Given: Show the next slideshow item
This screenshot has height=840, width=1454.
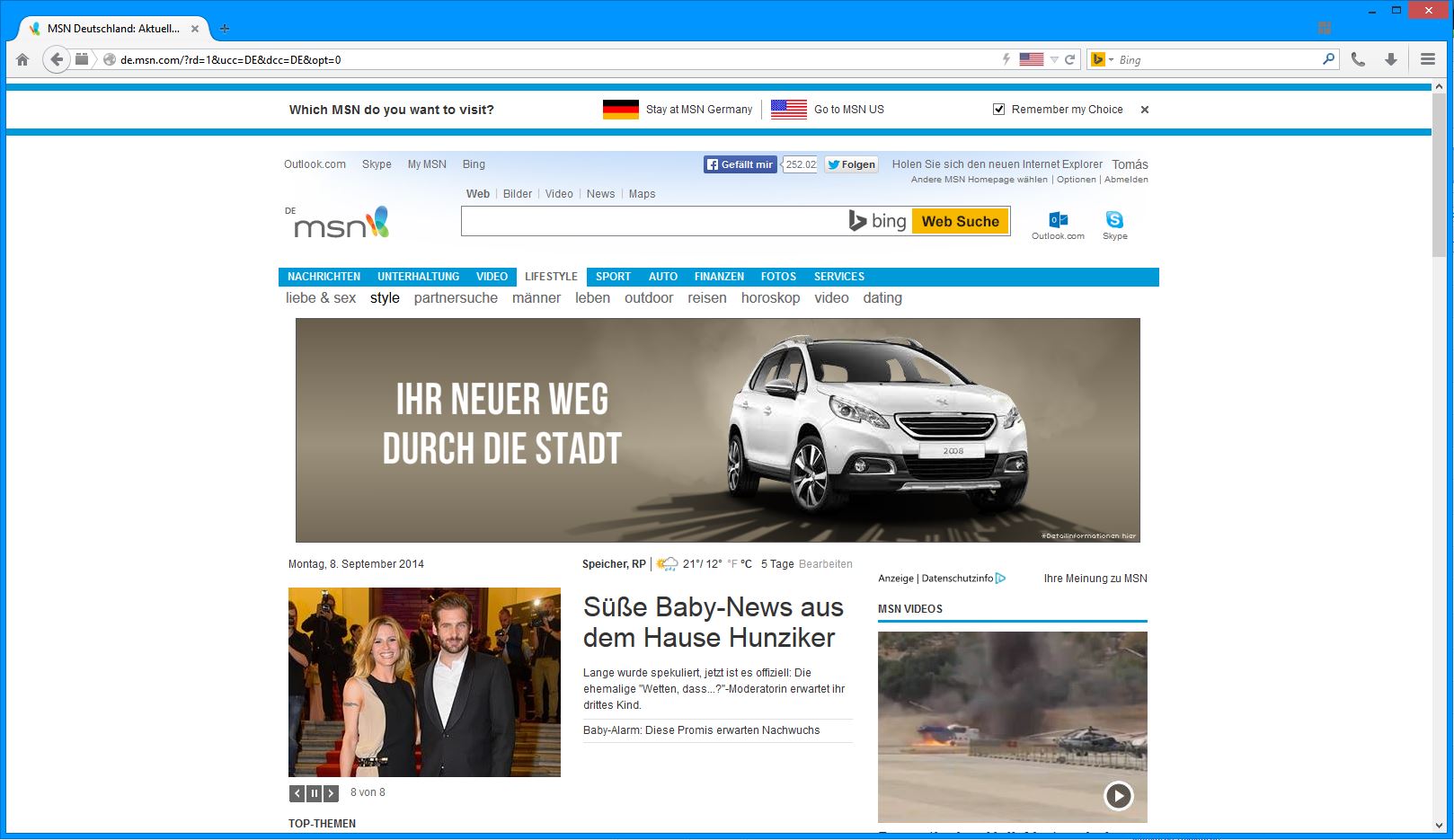Looking at the screenshot, I should (x=331, y=793).
